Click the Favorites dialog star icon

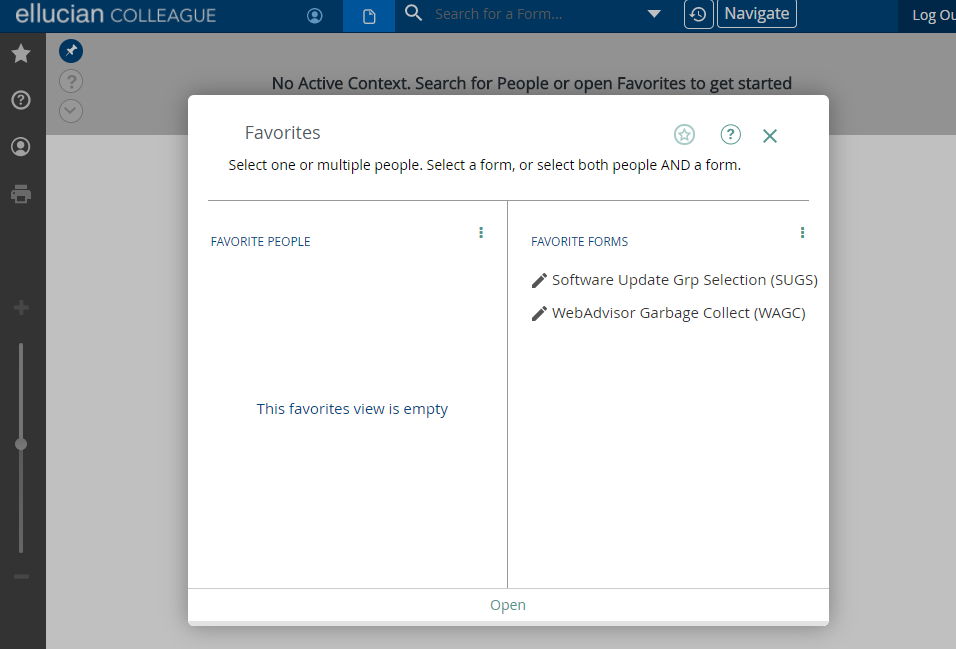click(x=684, y=134)
